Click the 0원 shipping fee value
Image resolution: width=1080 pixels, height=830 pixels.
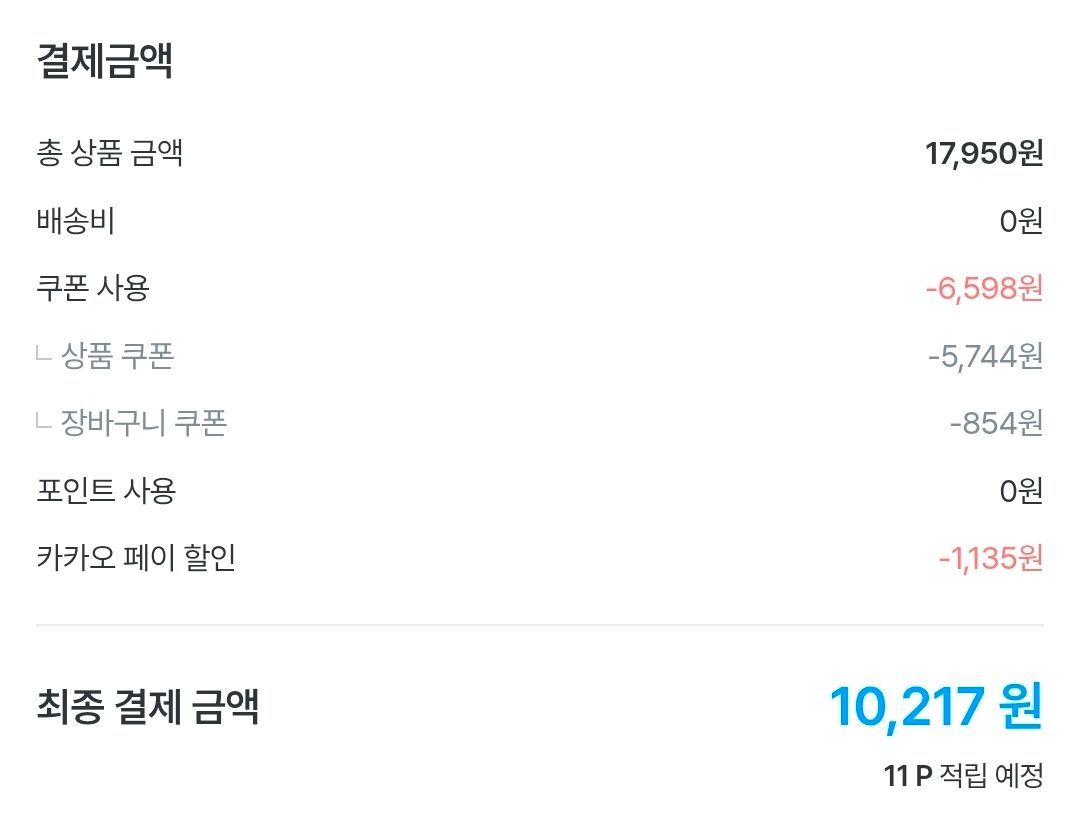[1021, 221]
